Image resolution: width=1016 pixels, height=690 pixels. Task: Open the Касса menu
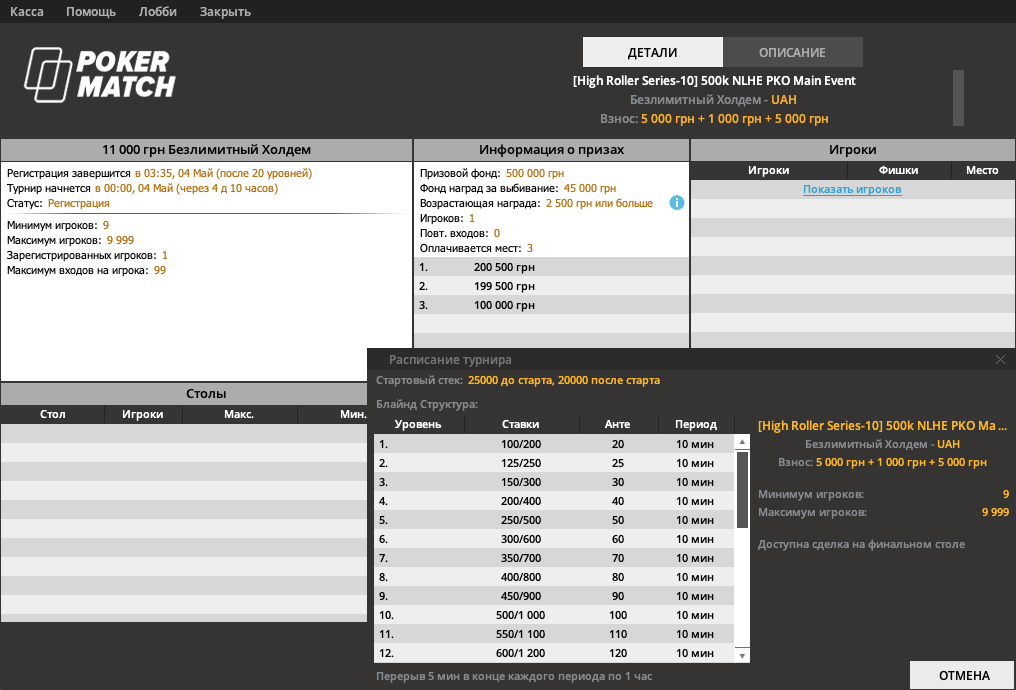pyautogui.click(x=26, y=12)
